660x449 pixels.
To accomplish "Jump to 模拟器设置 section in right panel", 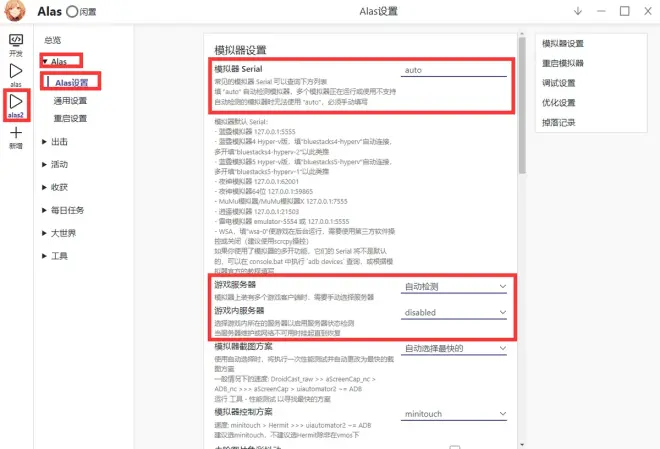I will (x=563, y=43).
